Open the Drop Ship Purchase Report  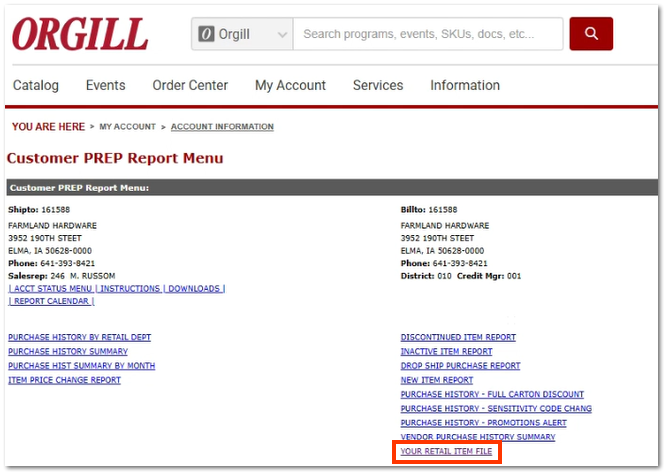click(x=460, y=366)
